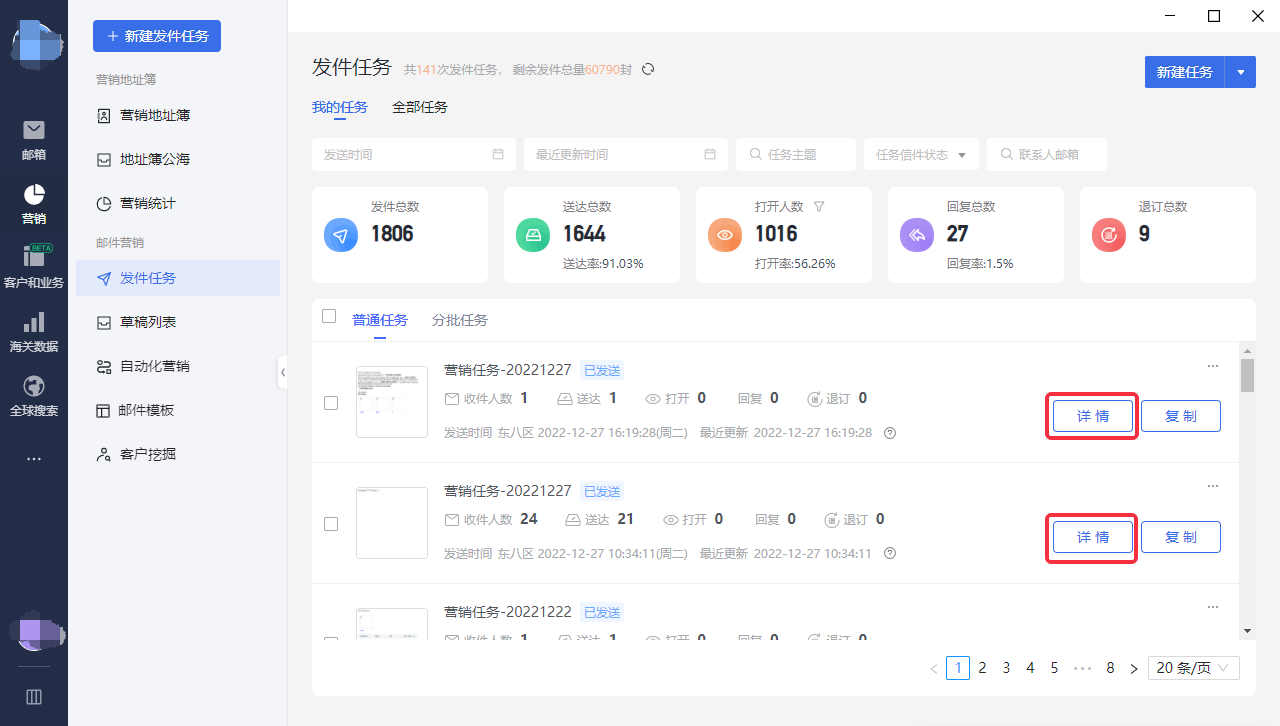The height and width of the screenshot is (726, 1280).
Task: Open 邮件模板 in left menu
Action: 178,410
